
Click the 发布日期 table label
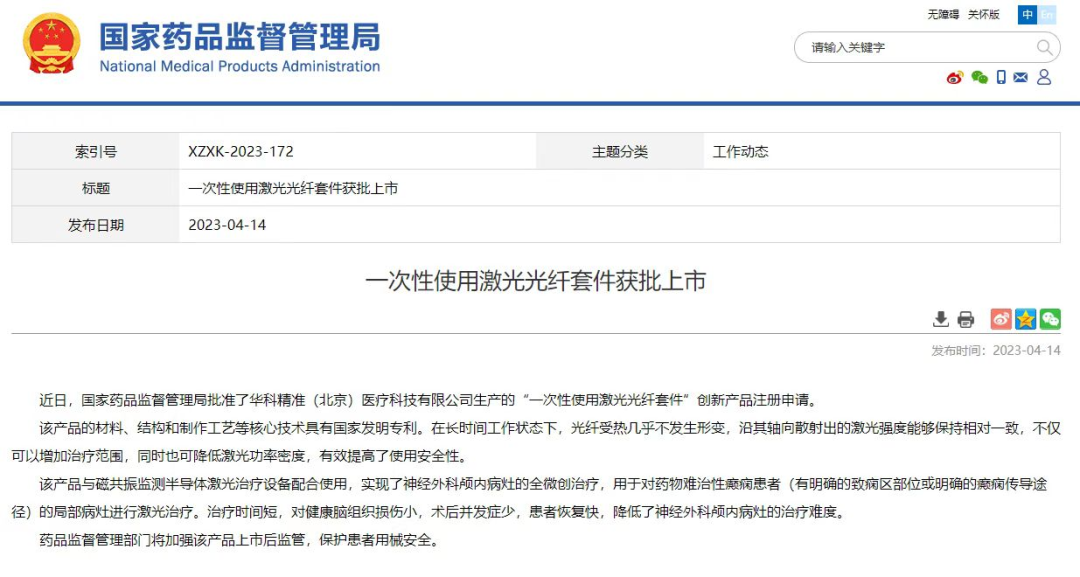pos(96,225)
